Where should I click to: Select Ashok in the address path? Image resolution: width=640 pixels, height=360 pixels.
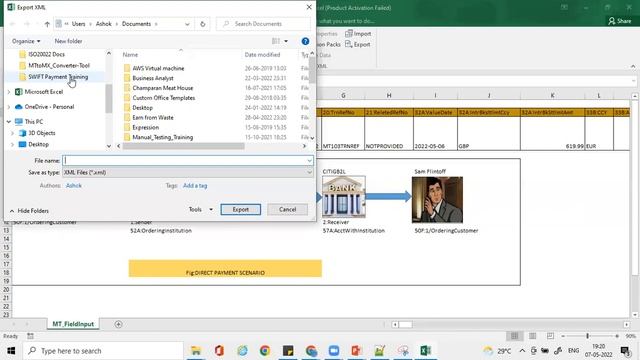[x=104, y=24]
